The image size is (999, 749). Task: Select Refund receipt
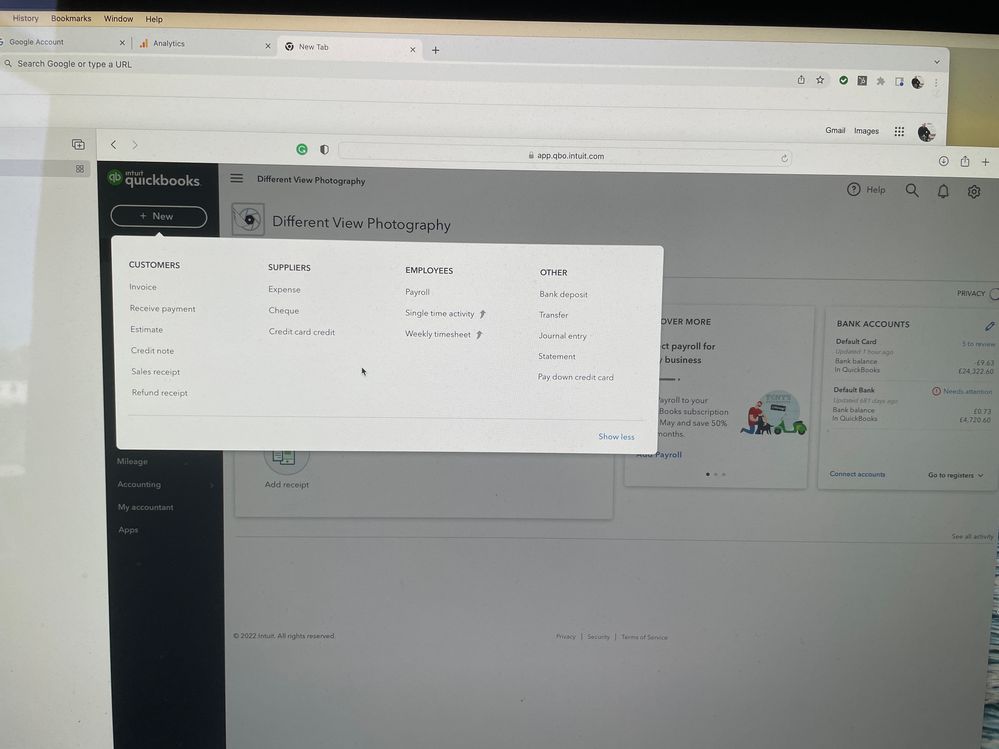click(x=159, y=392)
